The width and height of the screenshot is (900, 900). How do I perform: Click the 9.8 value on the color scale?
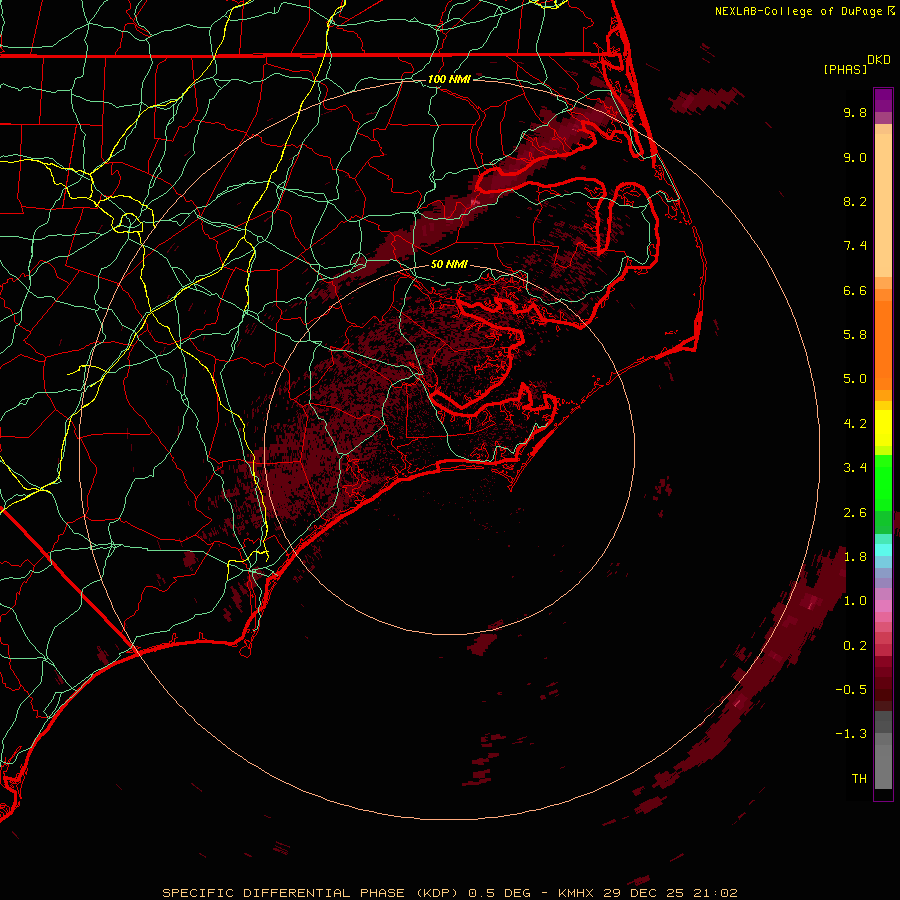(x=855, y=112)
